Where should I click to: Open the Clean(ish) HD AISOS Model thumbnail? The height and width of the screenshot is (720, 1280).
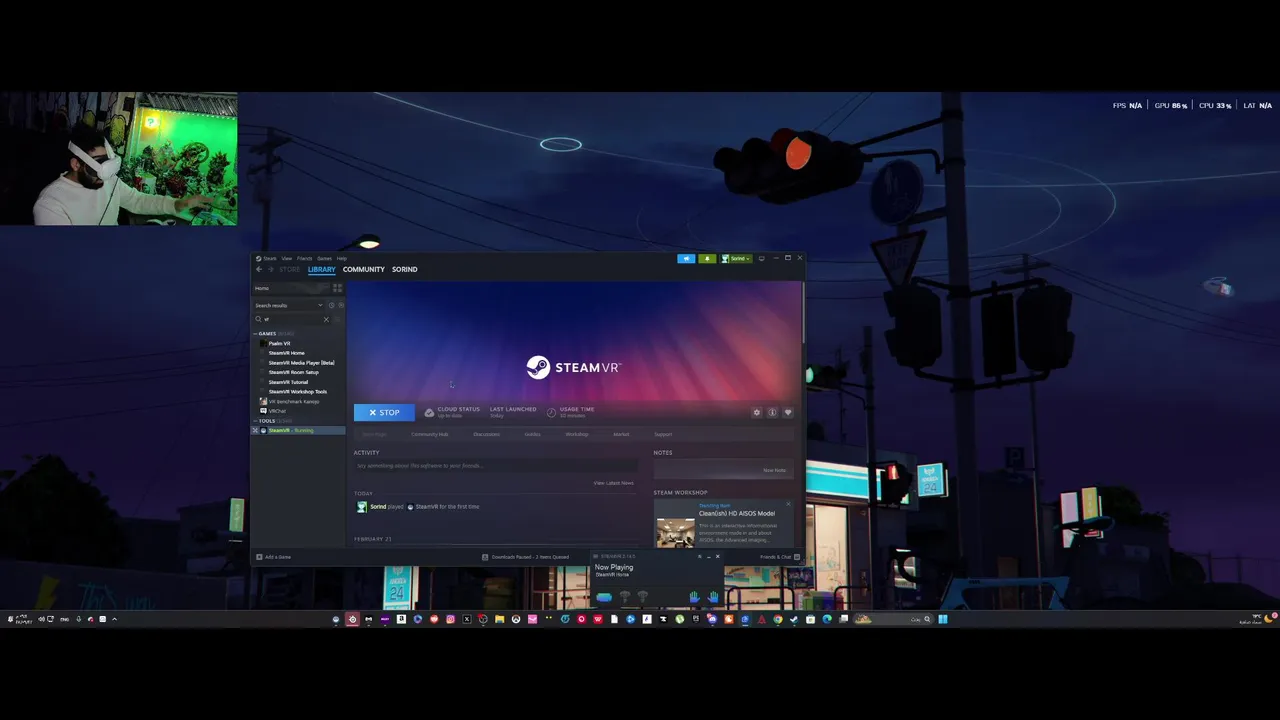coord(675,532)
